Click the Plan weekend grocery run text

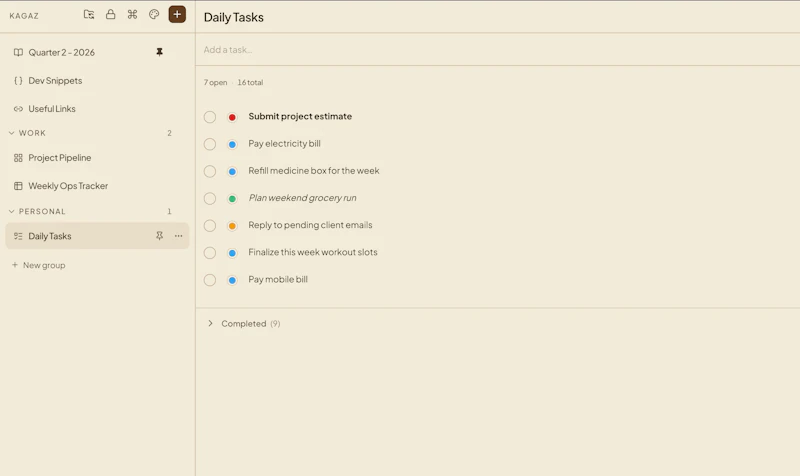tap(302, 198)
